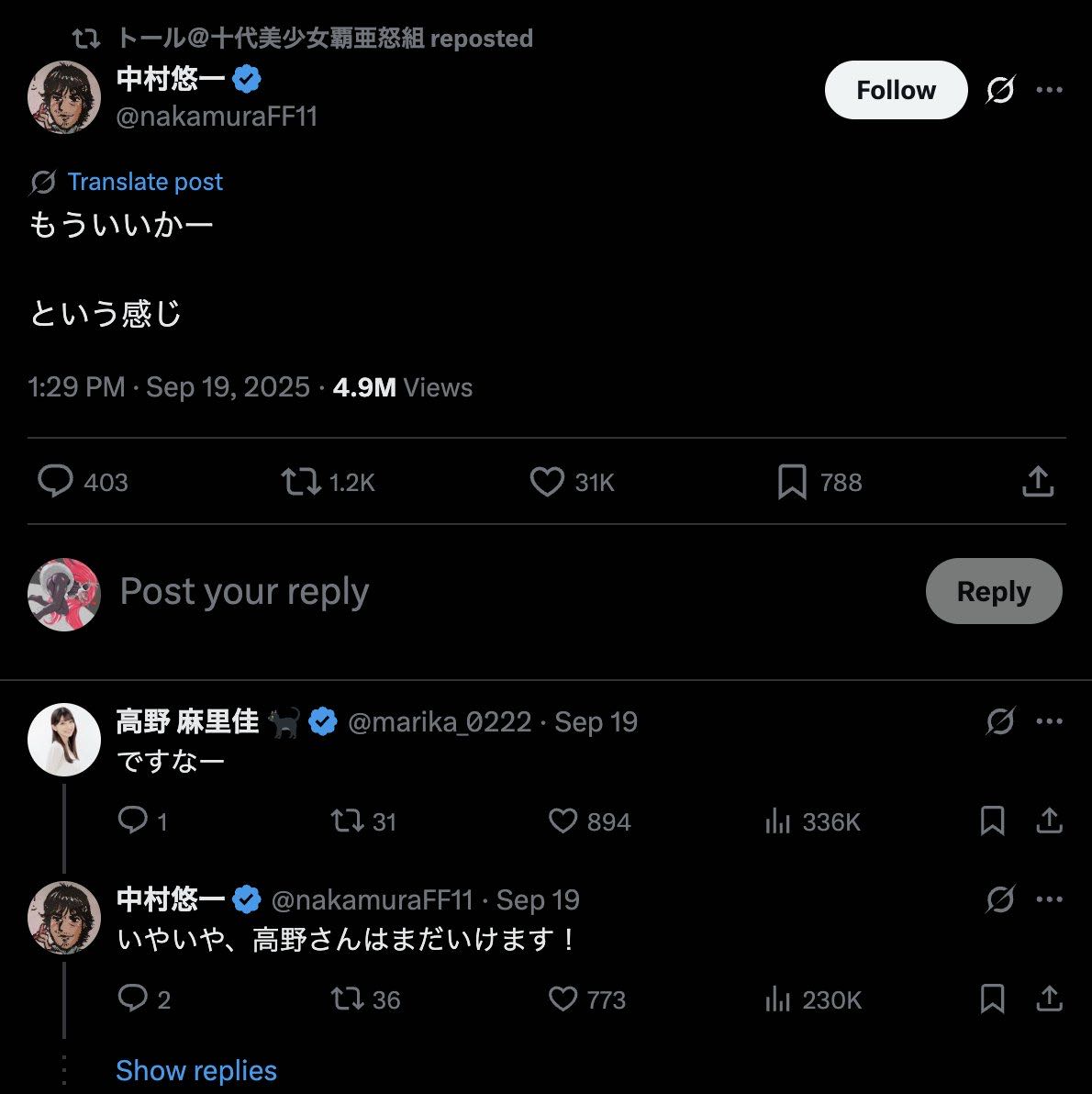This screenshot has width=1092, height=1094.
Task: Type in the Post your reply field
Action: click(x=459, y=592)
